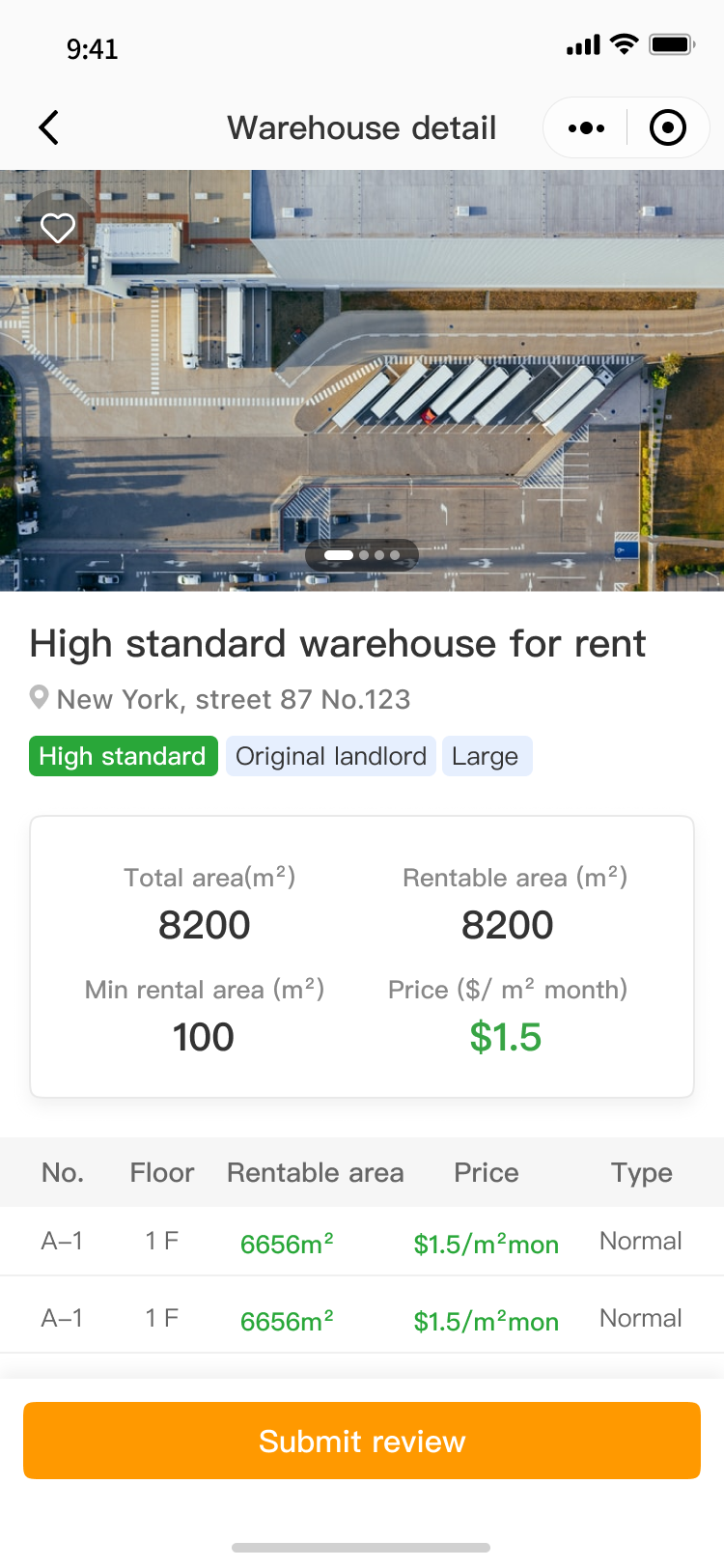Tap the Wi-Fi status icon
The height and width of the screenshot is (1568, 724).
[625, 44]
